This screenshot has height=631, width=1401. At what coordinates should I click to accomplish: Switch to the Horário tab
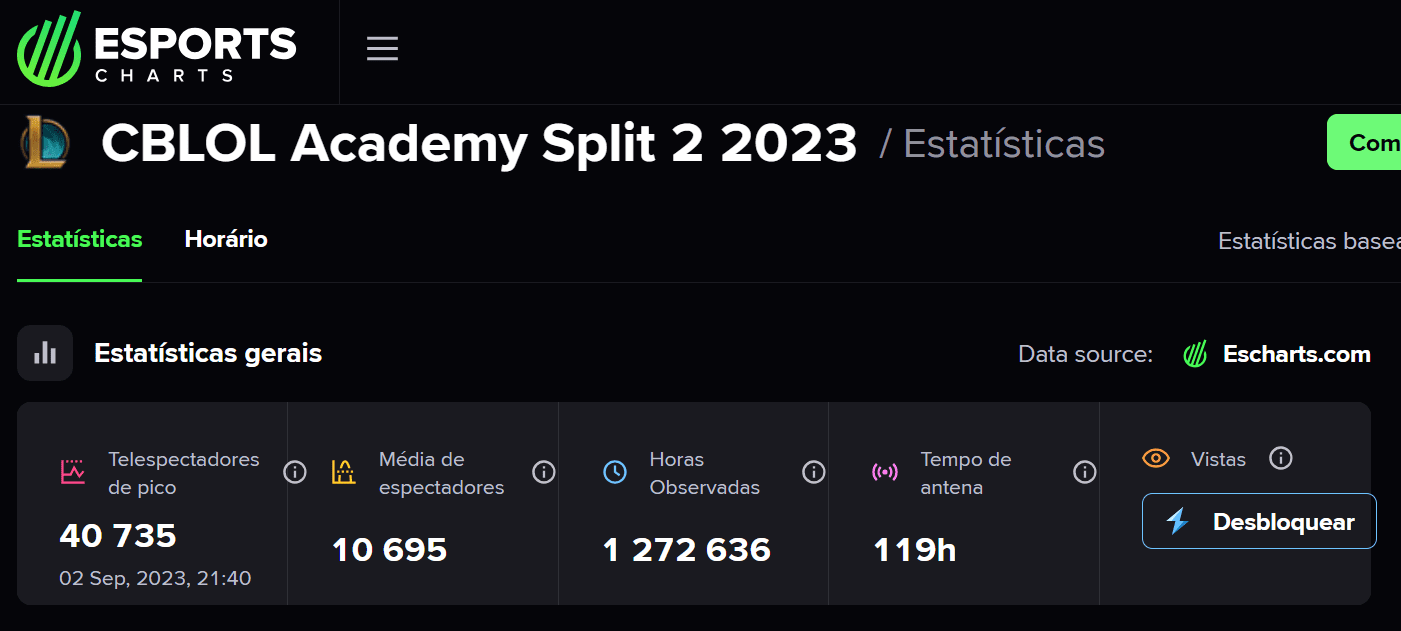point(225,239)
